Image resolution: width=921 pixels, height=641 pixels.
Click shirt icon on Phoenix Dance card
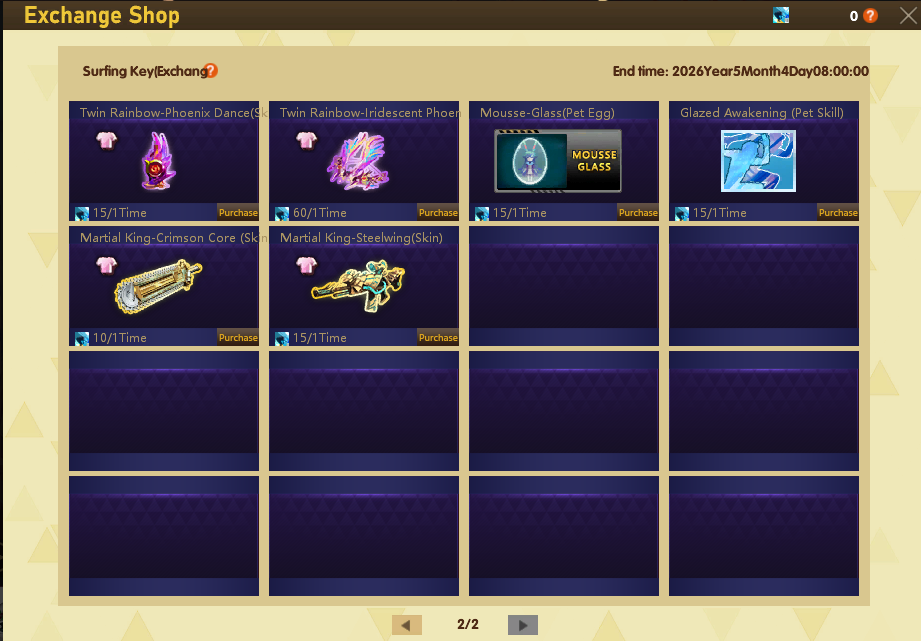click(x=106, y=140)
